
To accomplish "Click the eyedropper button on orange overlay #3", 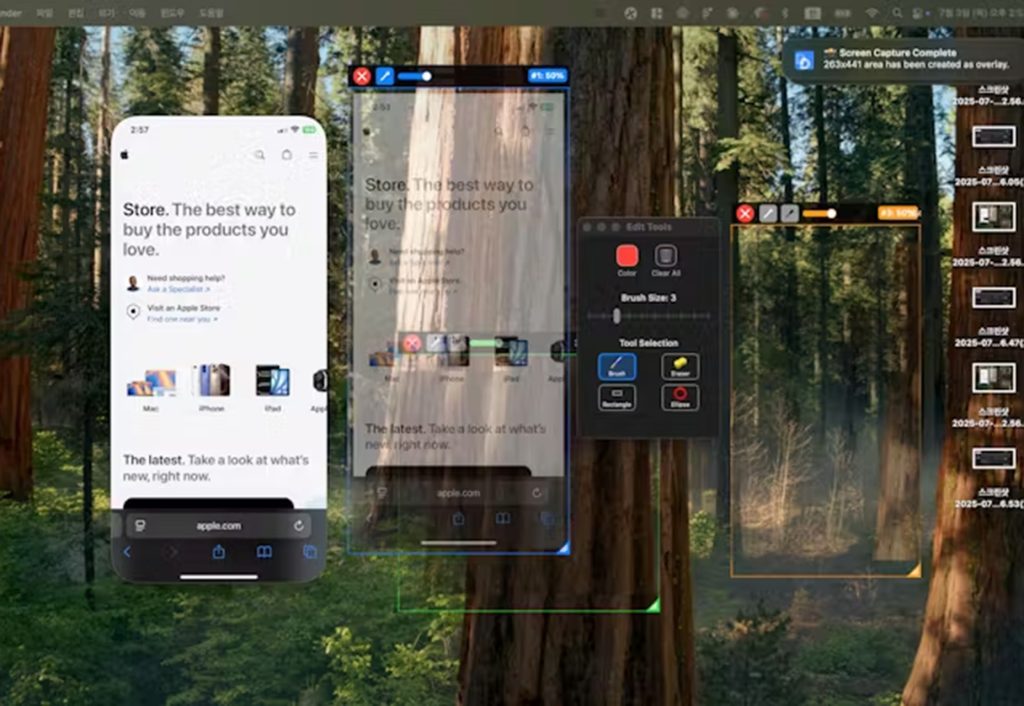I will (790, 213).
